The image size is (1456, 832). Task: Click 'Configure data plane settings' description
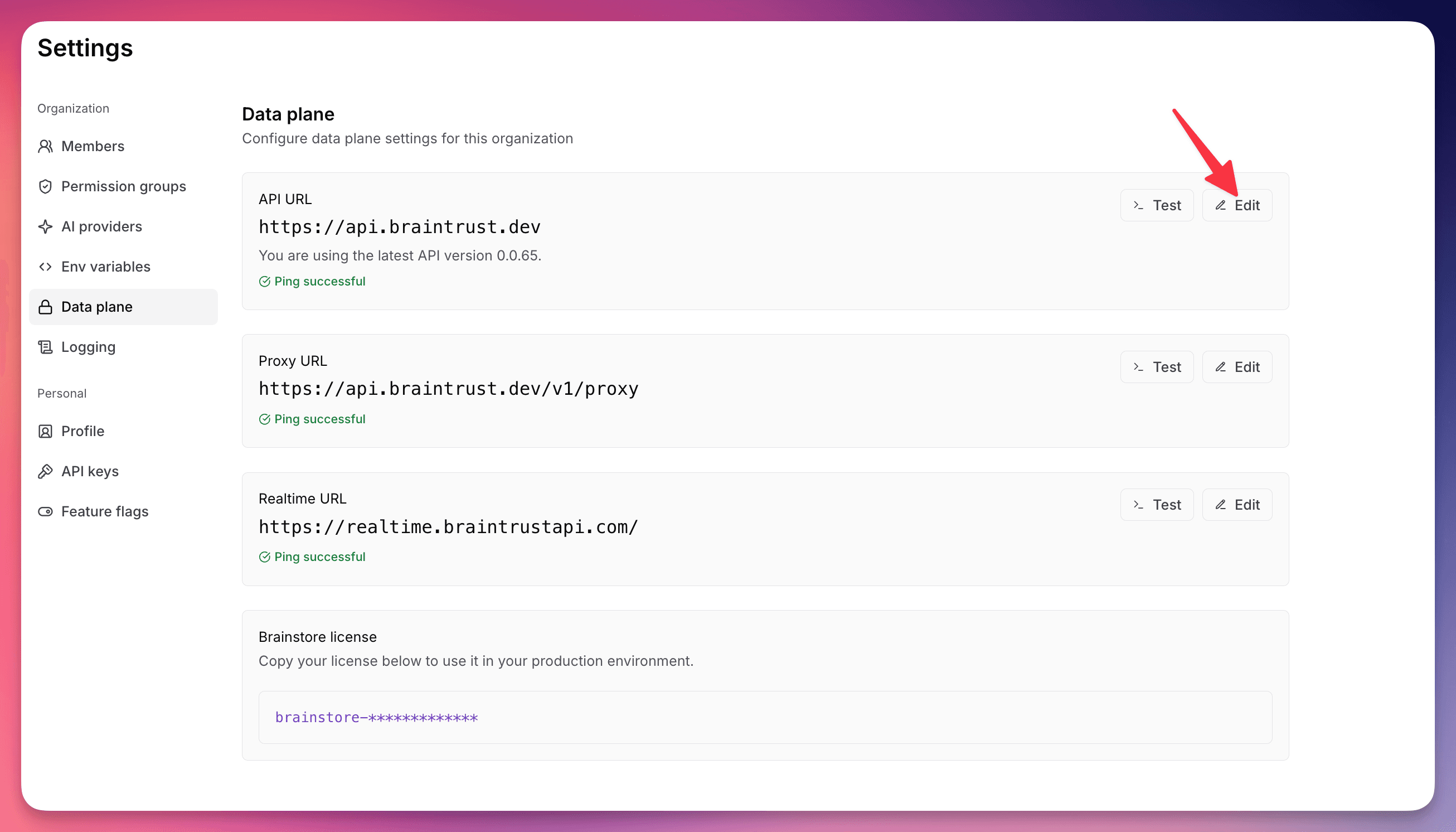pyautogui.click(x=407, y=138)
